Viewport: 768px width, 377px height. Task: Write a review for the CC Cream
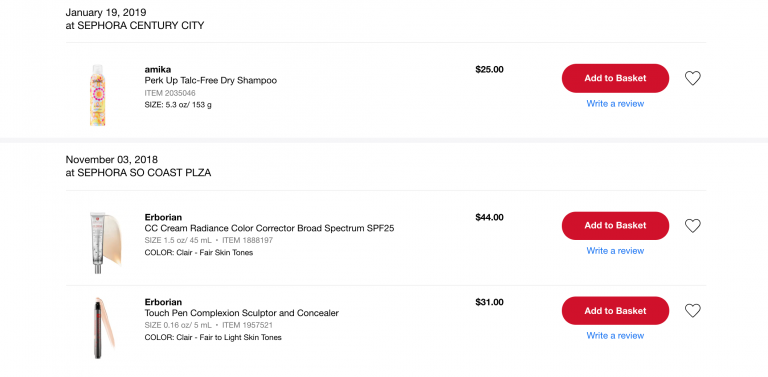click(x=615, y=251)
